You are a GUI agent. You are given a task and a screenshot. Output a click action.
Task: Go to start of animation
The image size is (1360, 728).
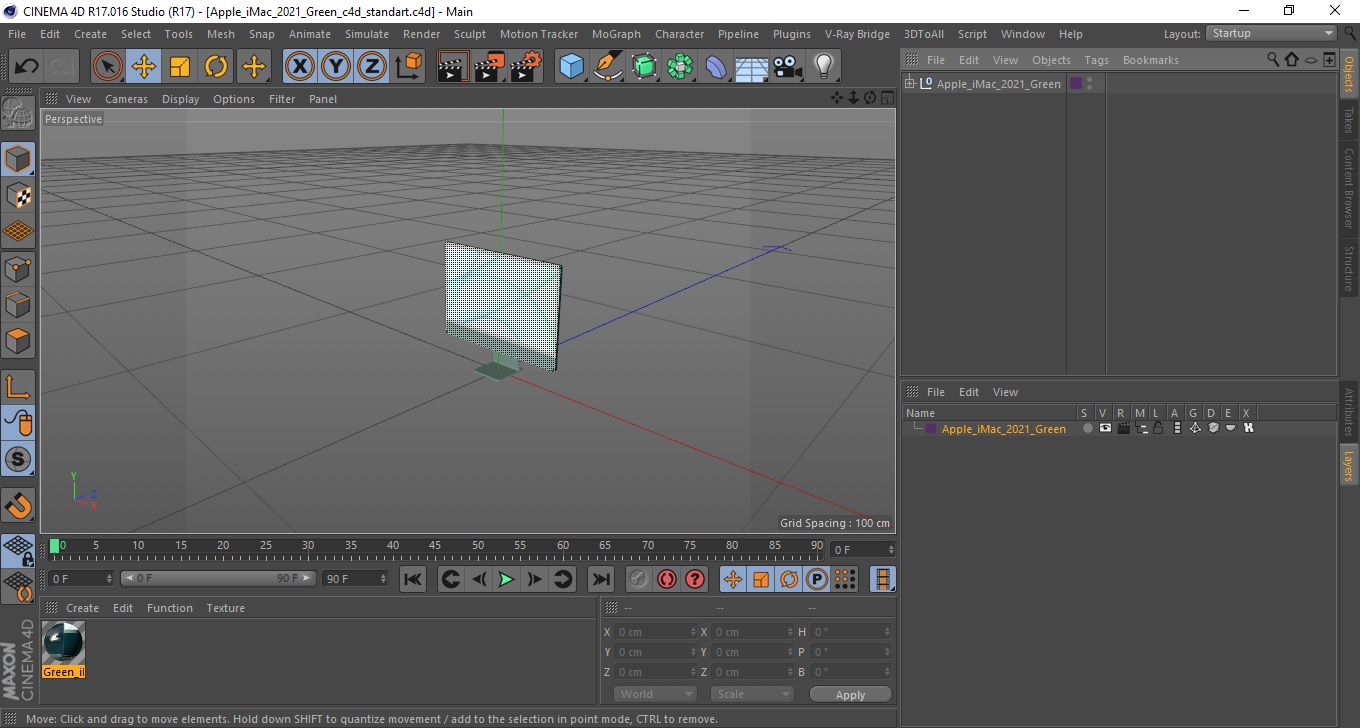point(413,579)
